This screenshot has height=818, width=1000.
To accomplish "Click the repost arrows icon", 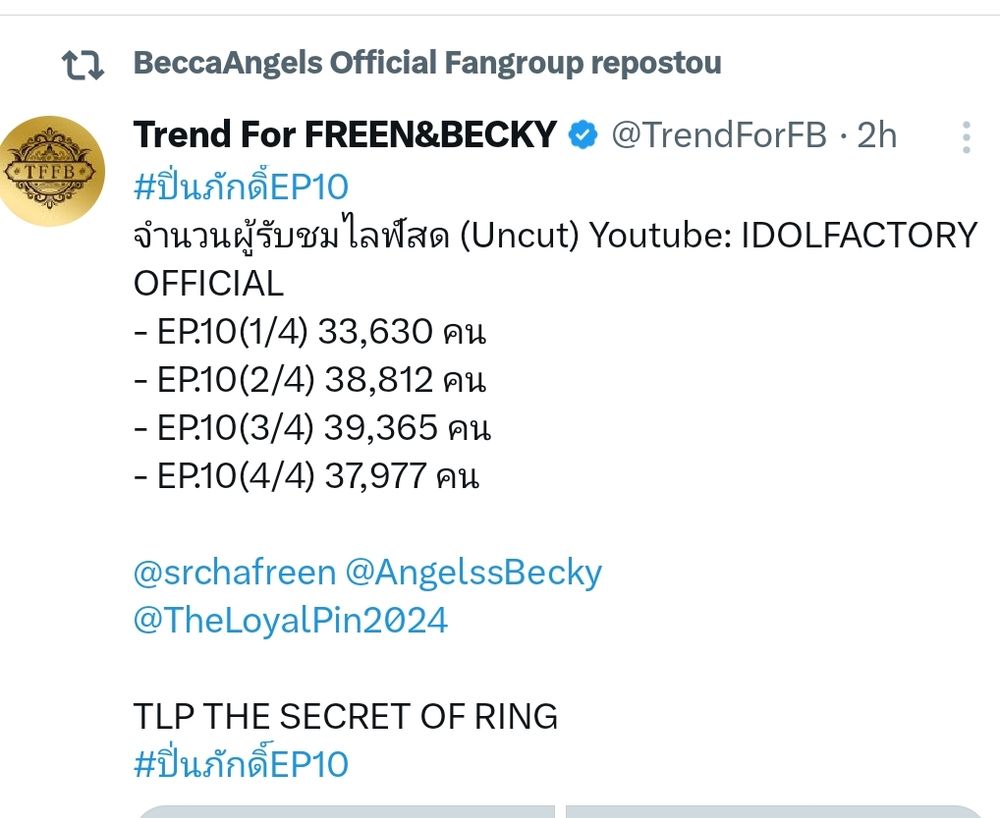I will tap(82, 65).
